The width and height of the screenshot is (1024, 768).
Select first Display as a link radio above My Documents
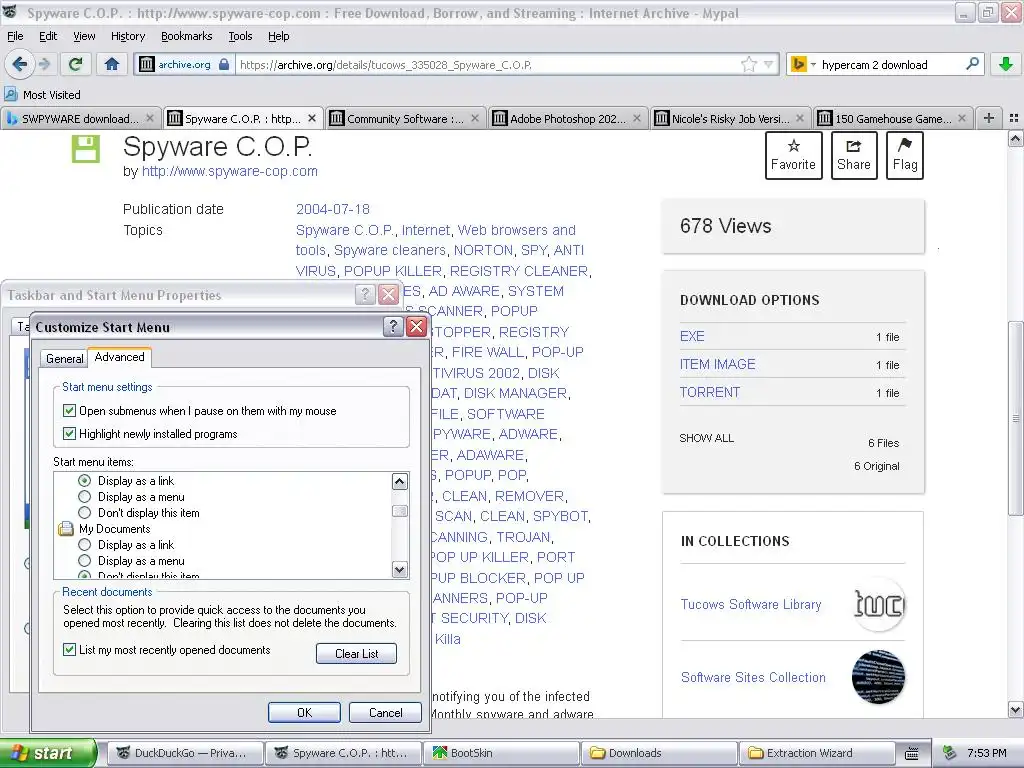tap(84, 481)
